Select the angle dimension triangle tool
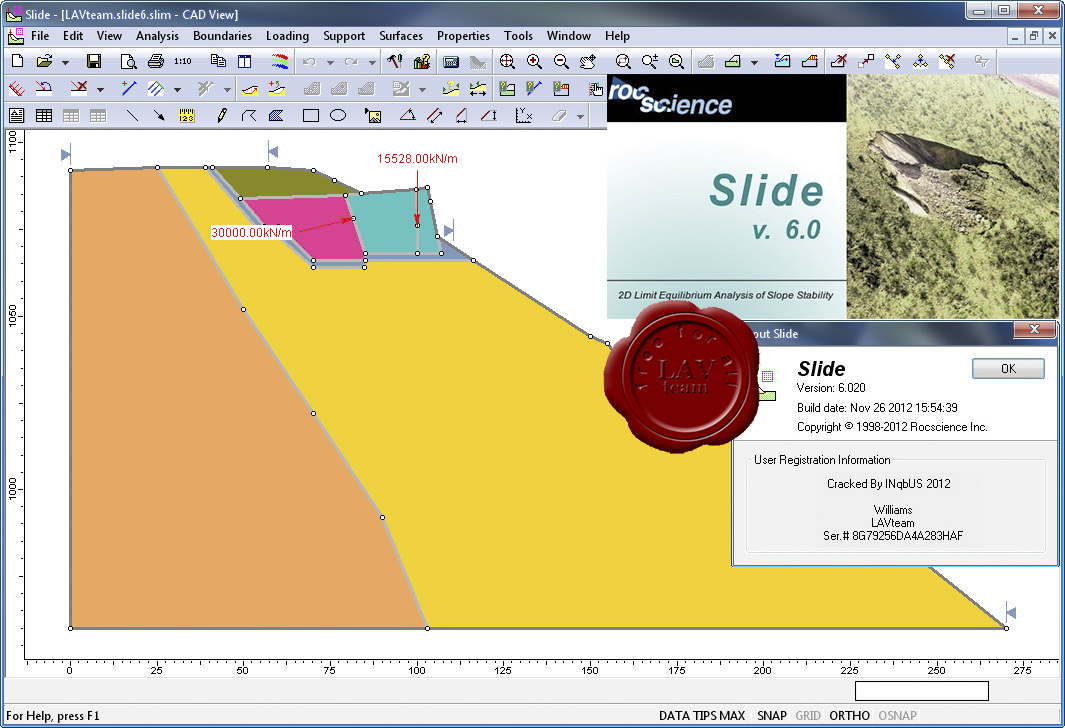This screenshot has width=1065, height=728. 408,116
